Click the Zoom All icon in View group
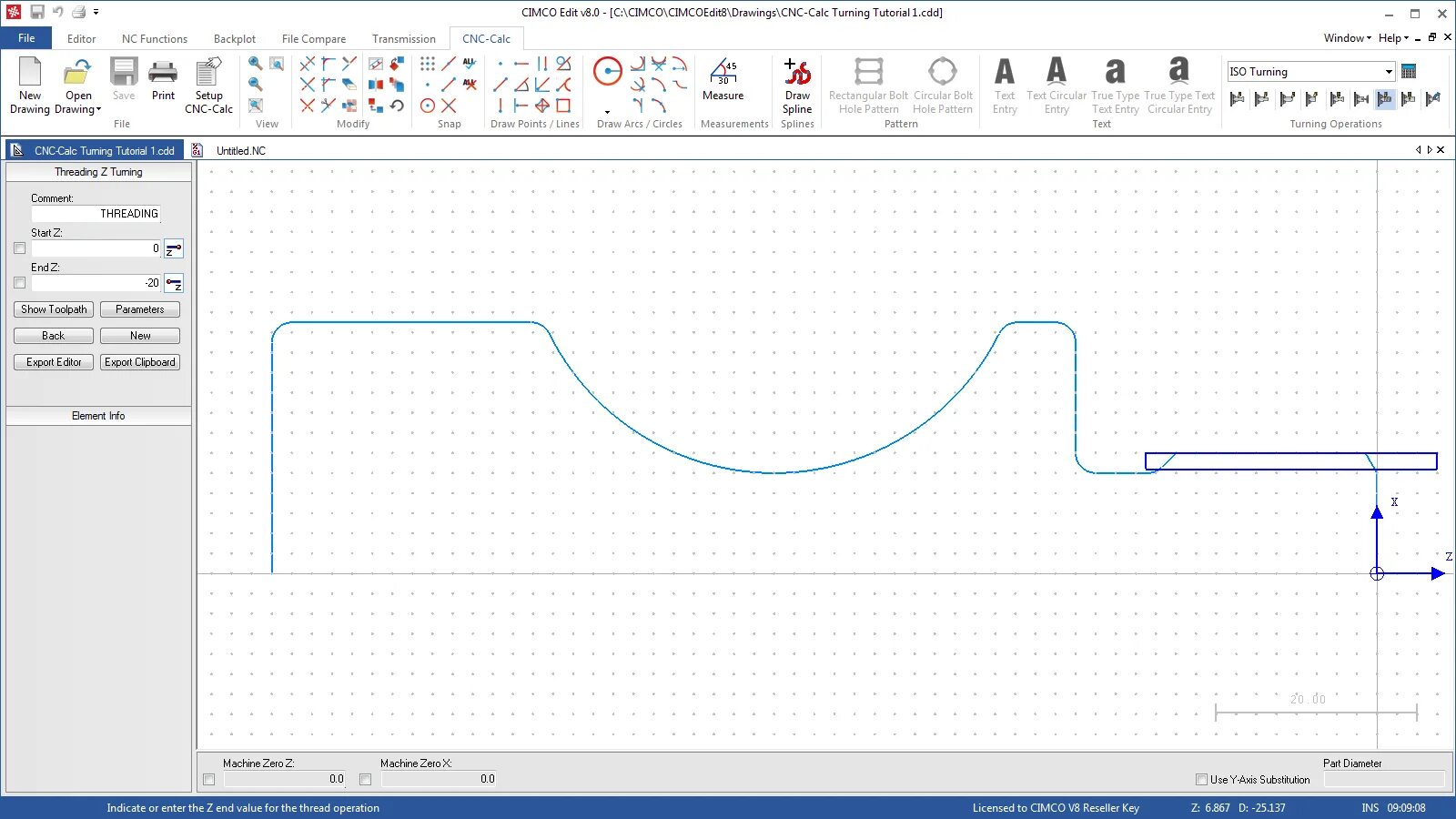The height and width of the screenshot is (819, 1456). point(256,106)
